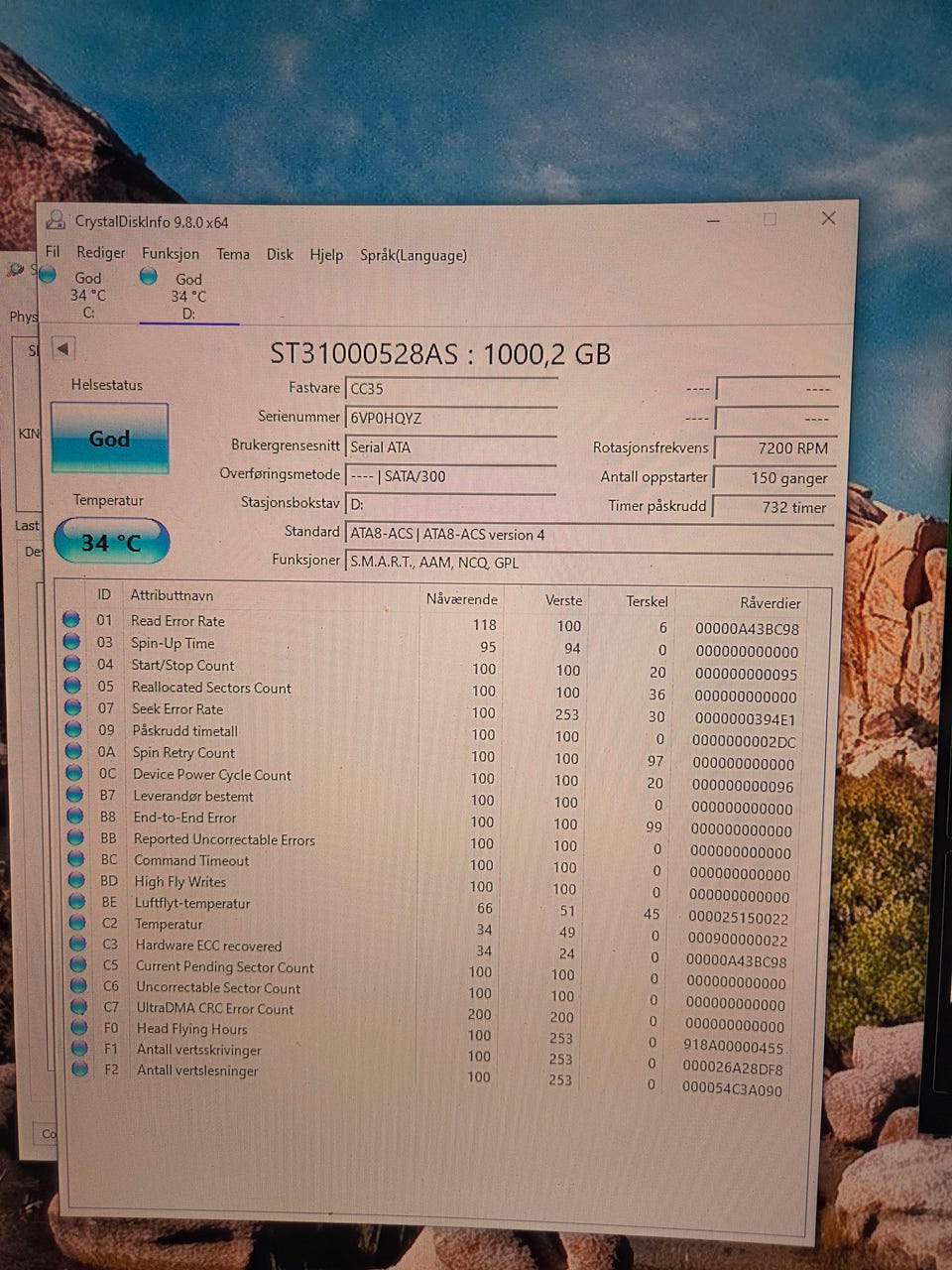
Task: Click the status orb for Command Timeout
Action: point(76,858)
